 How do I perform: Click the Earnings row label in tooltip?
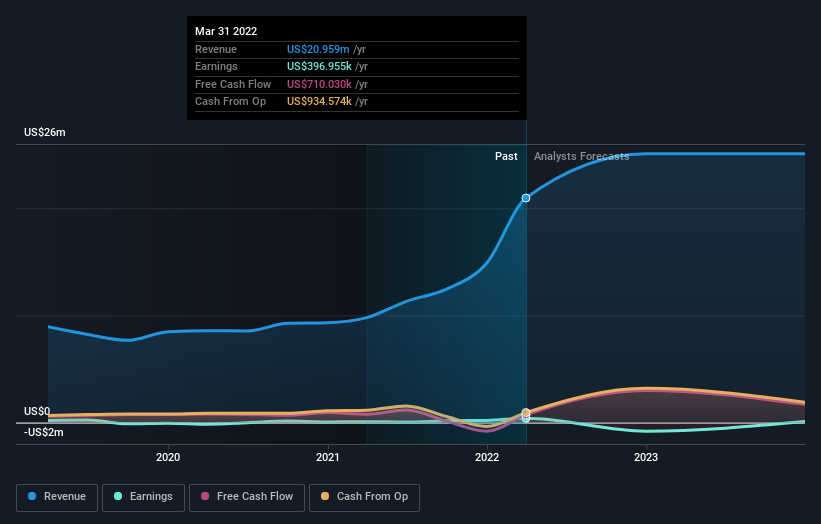point(216,66)
